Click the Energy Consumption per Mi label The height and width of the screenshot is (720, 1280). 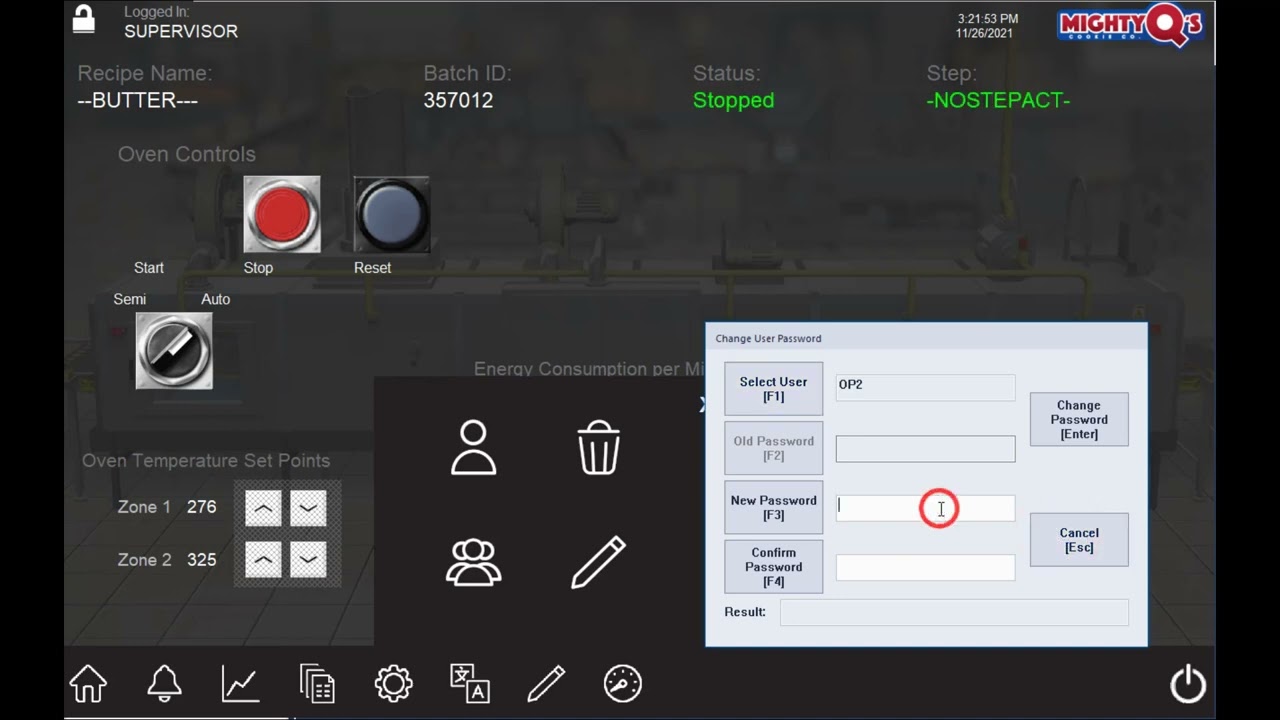point(589,369)
